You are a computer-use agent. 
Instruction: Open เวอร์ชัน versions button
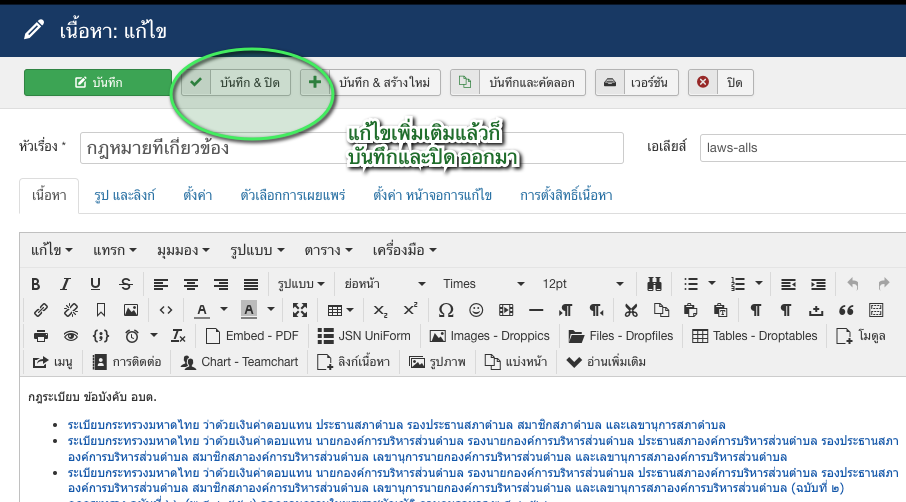[x=637, y=82]
